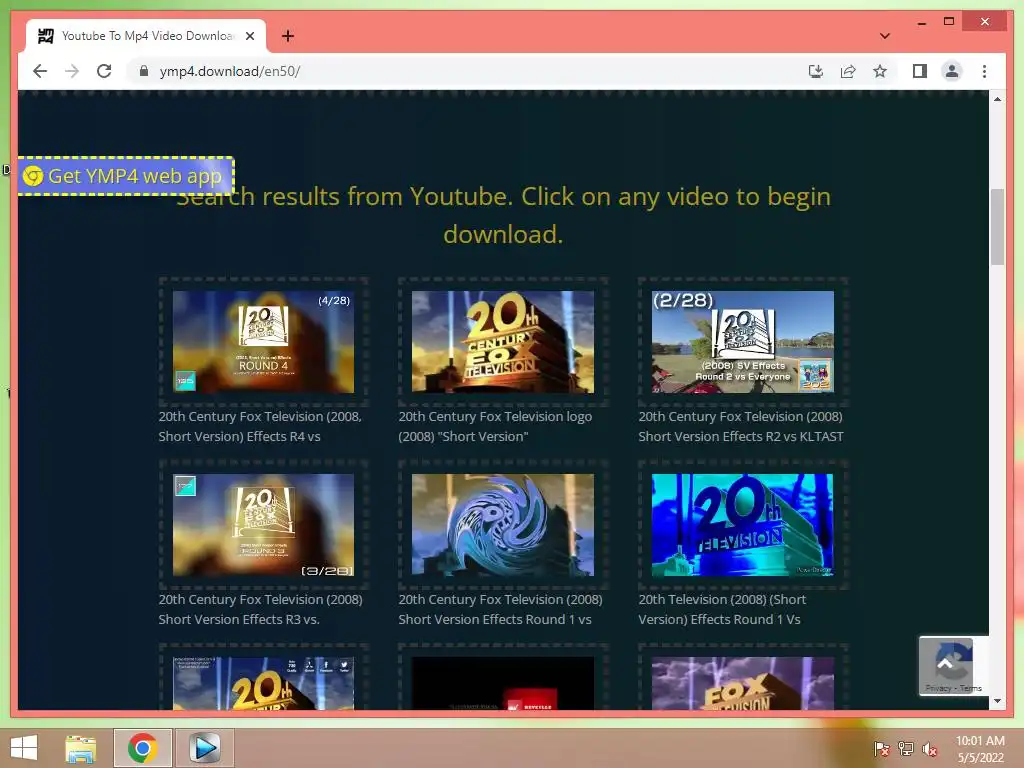Share this page icon

pos(848,71)
